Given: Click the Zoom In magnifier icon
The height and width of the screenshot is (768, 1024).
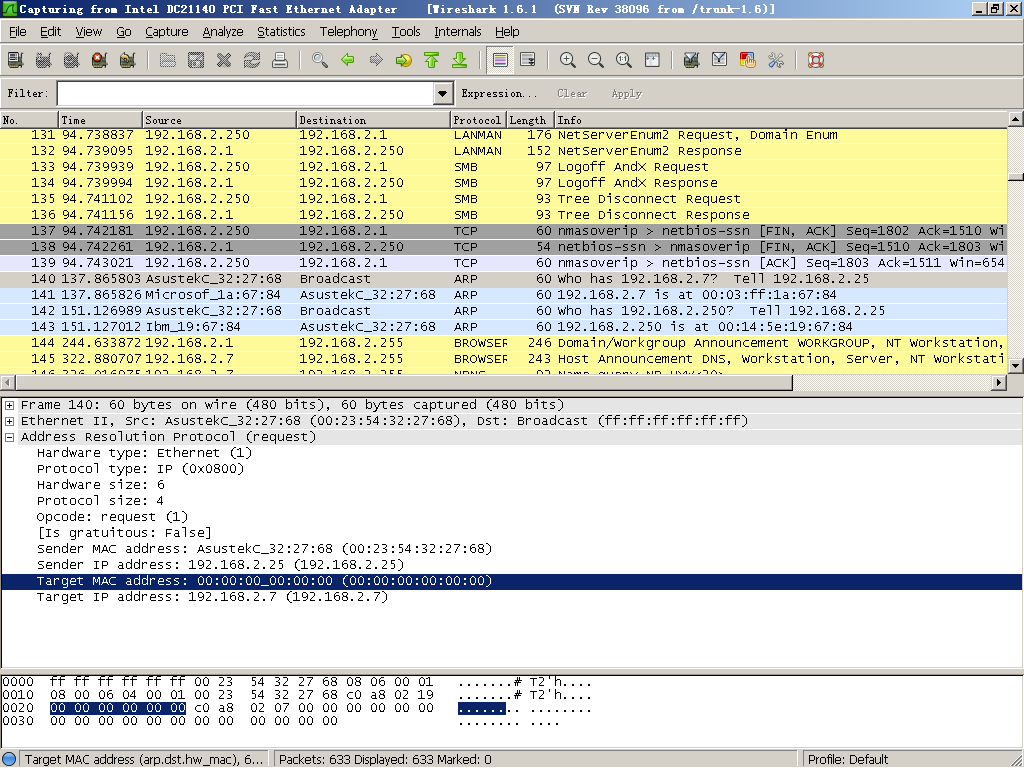Looking at the screenshot, I should coord(567,60).
